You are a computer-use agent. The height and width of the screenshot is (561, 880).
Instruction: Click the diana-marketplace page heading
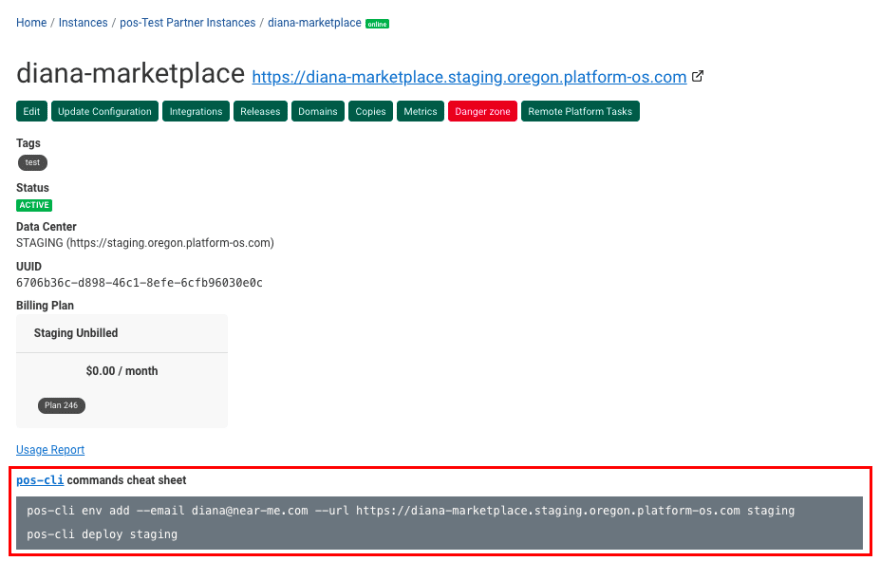tap(131, 73)
